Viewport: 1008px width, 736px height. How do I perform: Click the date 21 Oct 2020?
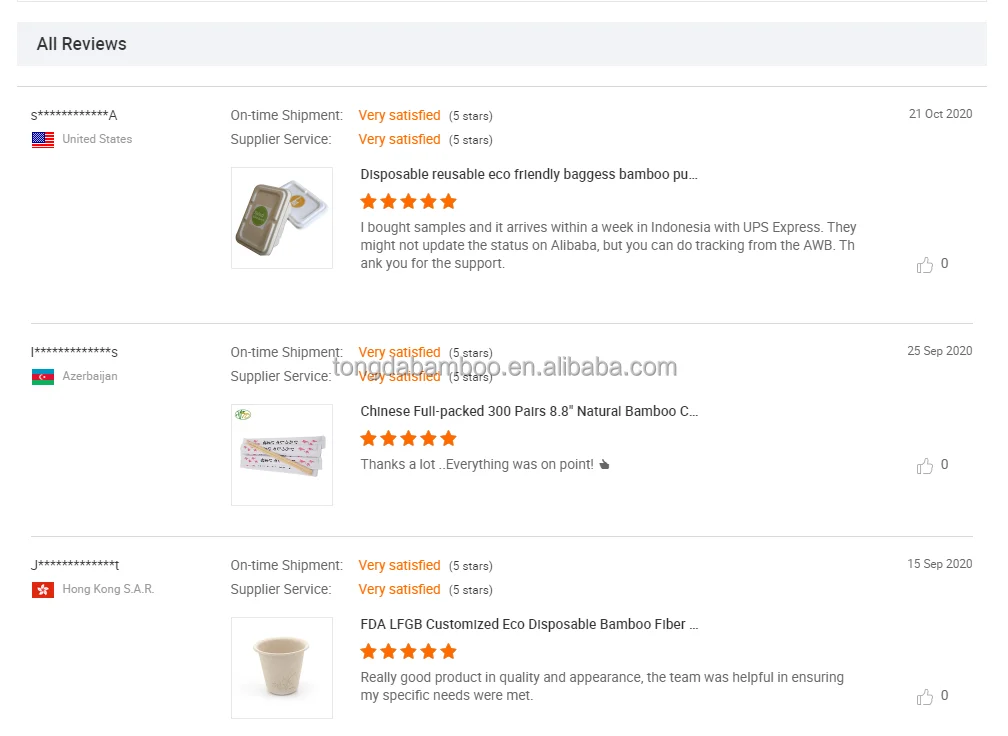(940, 114)
